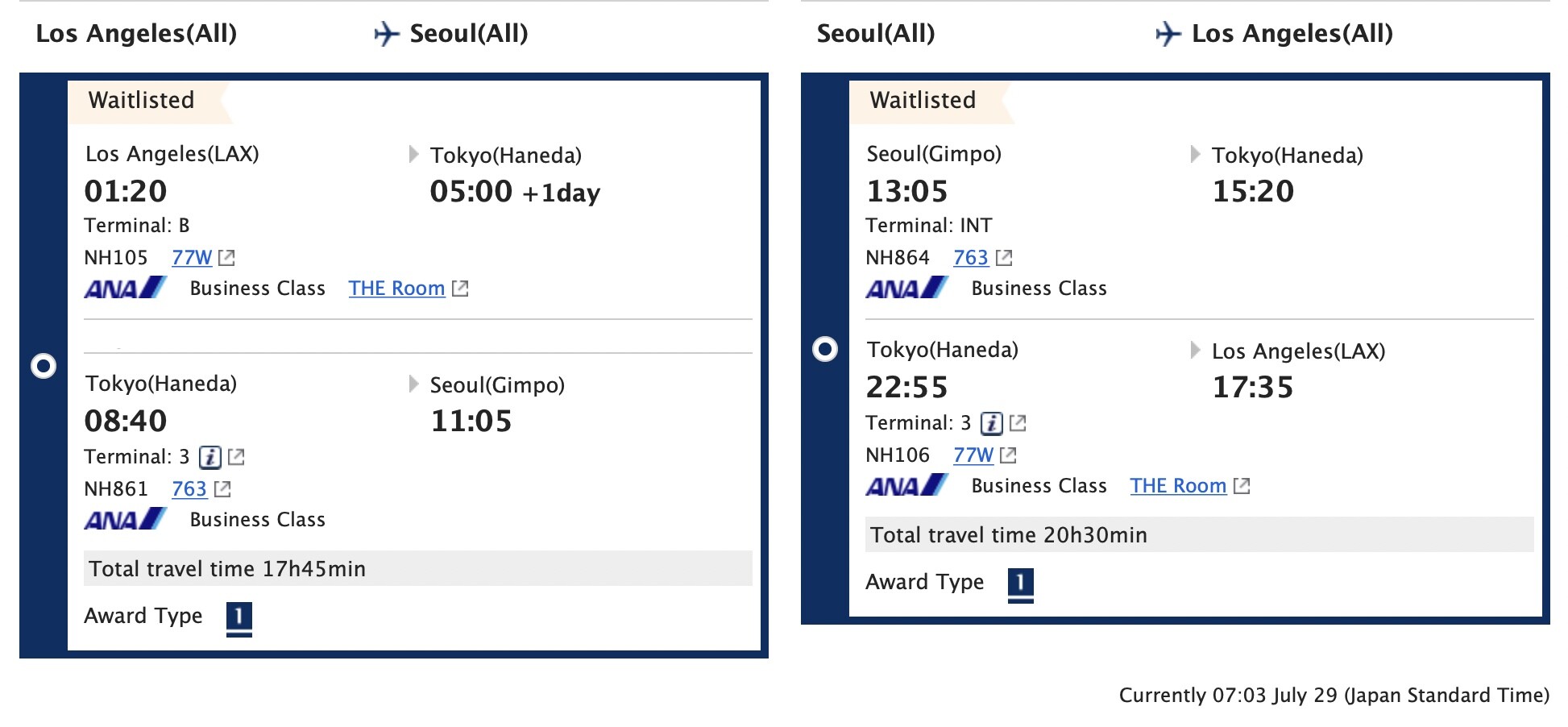Select the outbound Los Angeles itinerary radio button
The width and height of the screenshot is (1568, 727).
(x=44, y=367)
